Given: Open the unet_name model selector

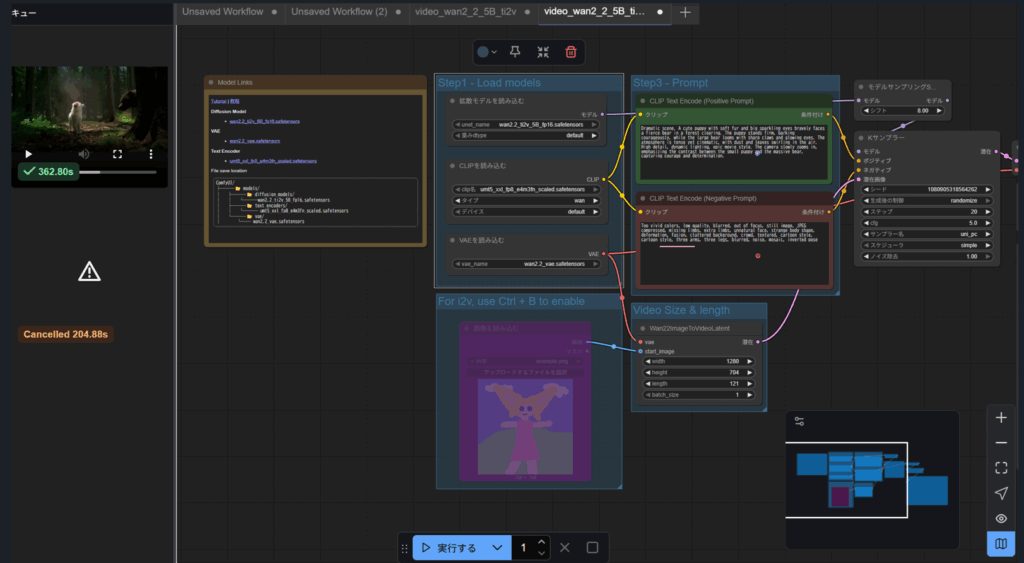Looking at the screenshot, I should (x=529, y=124).
